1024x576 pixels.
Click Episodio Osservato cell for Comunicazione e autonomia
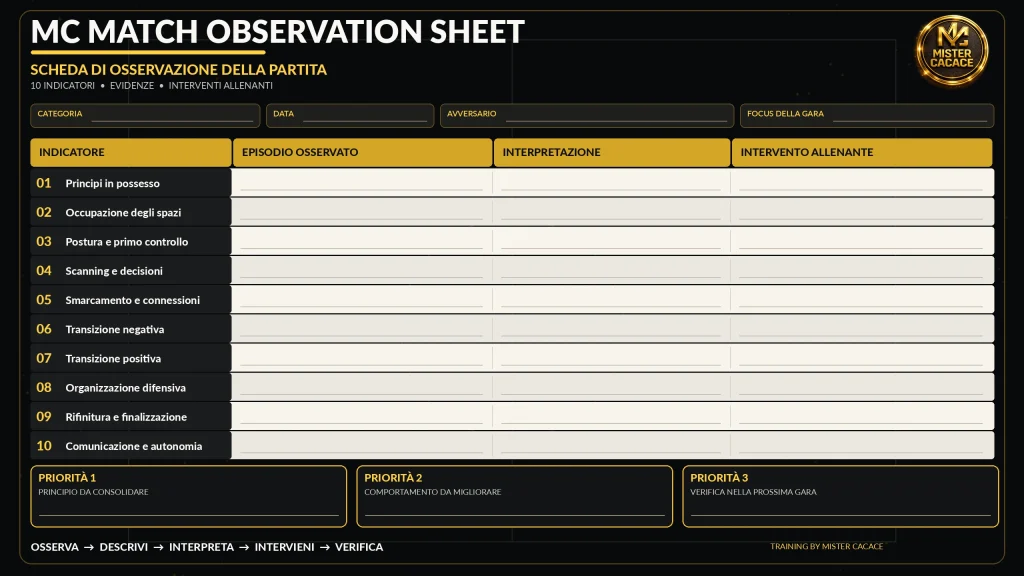(x=362, y=445)
